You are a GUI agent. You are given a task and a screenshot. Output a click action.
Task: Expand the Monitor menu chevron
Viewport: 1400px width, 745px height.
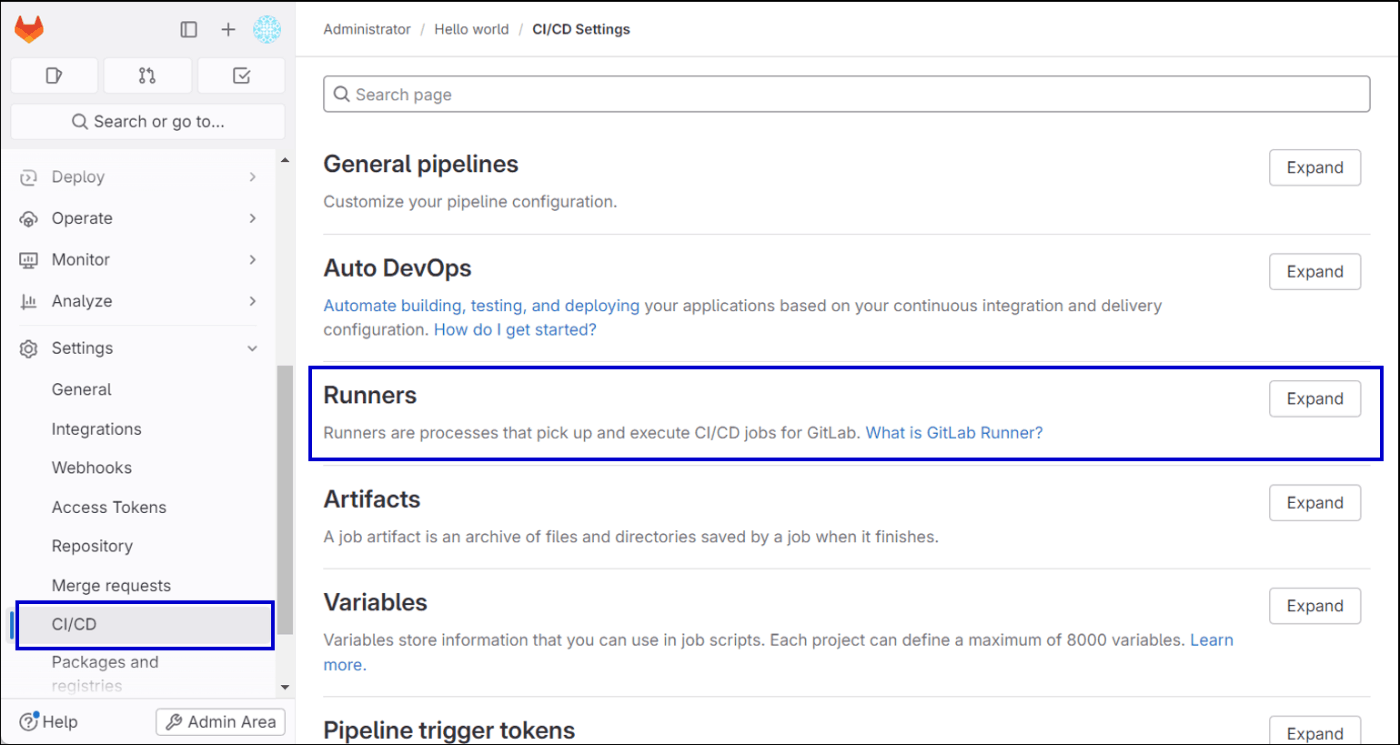point(252,259)
